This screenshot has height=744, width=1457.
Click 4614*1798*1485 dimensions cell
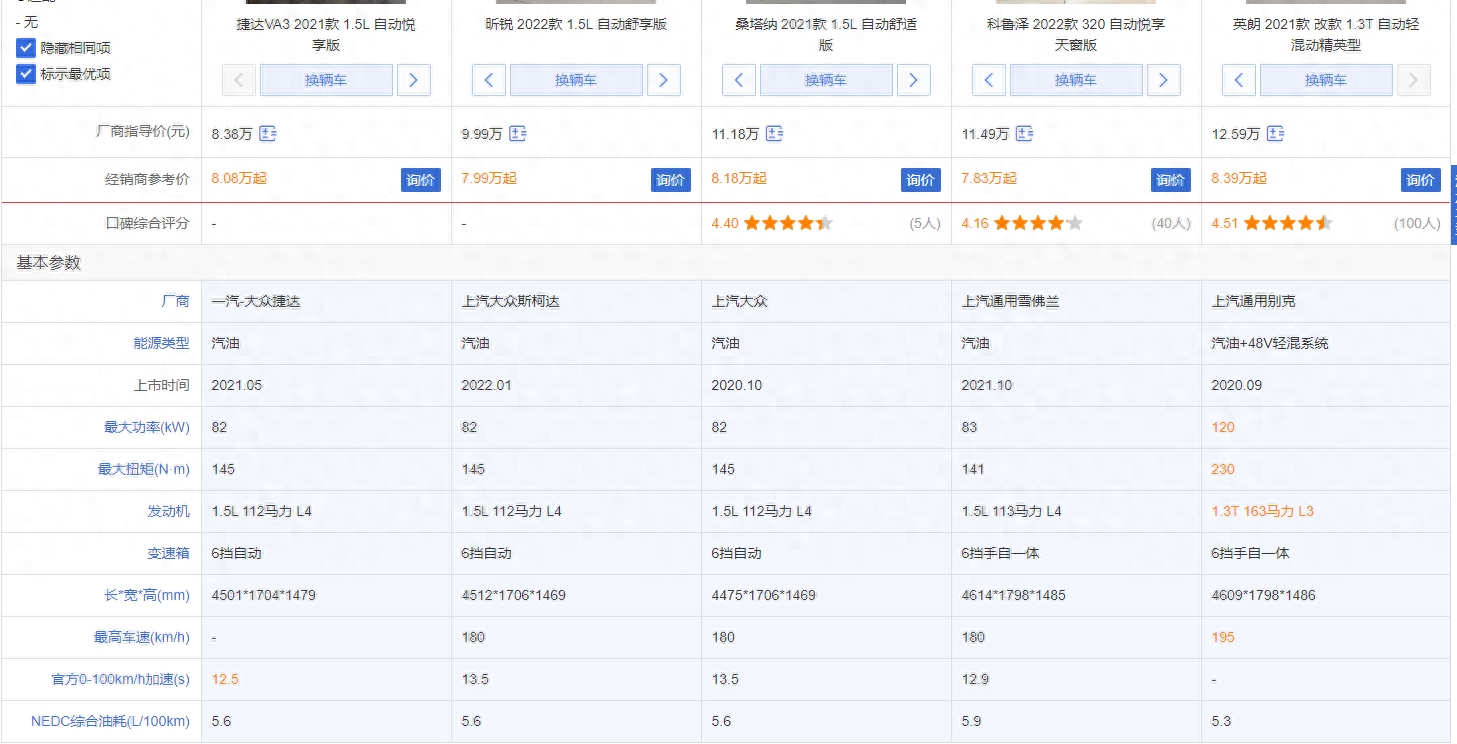click(x=1013, y=595)
